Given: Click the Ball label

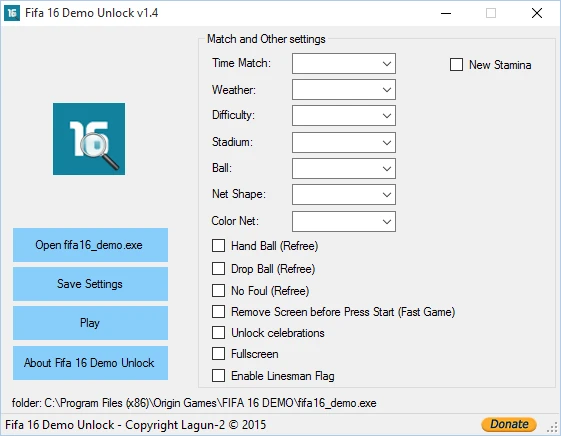Looking at the screenshot, I should tap(222, 168).
